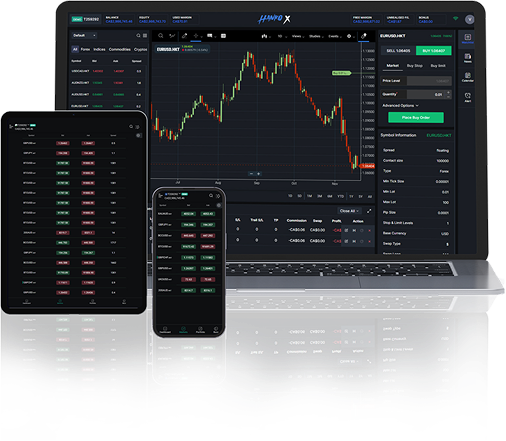Open the user profile avatar

[470, 19]
